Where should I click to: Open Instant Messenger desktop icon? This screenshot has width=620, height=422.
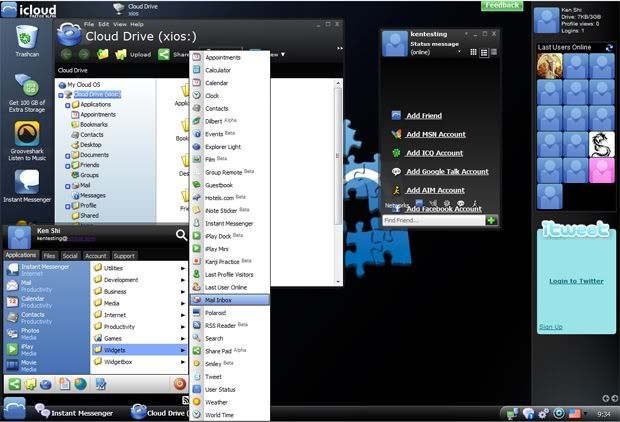click(x=27, y=186)
